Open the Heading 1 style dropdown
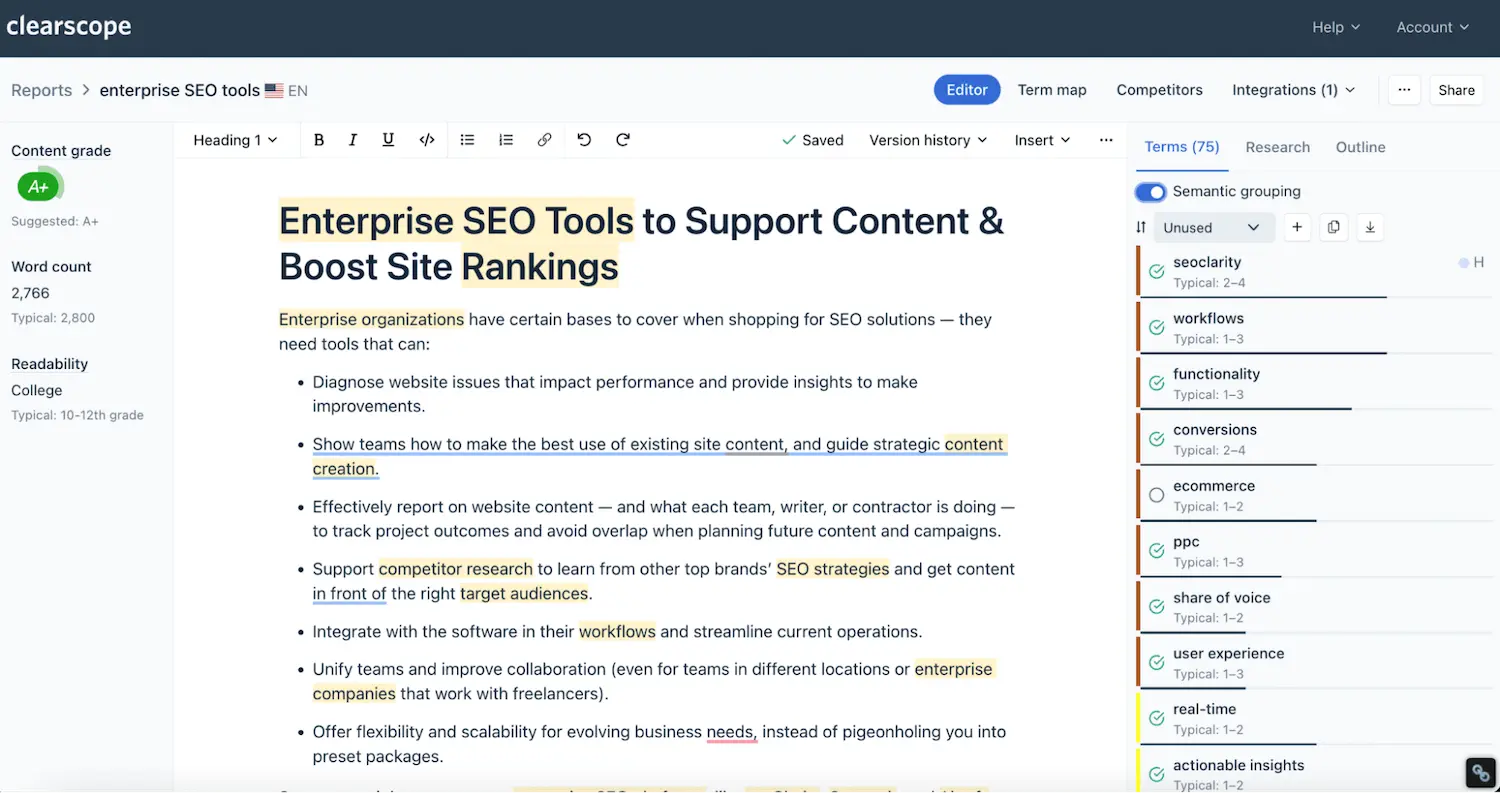 pos(236,140)
